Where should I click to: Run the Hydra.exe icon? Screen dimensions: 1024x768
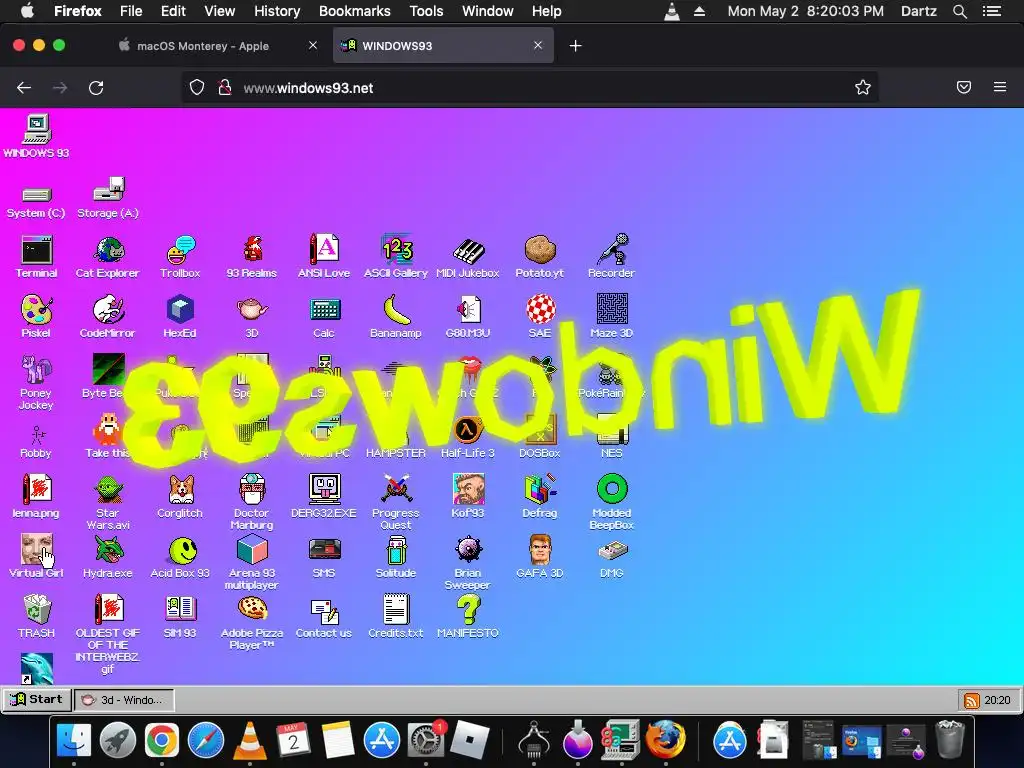pyautogui.click(x=109, y=550)
